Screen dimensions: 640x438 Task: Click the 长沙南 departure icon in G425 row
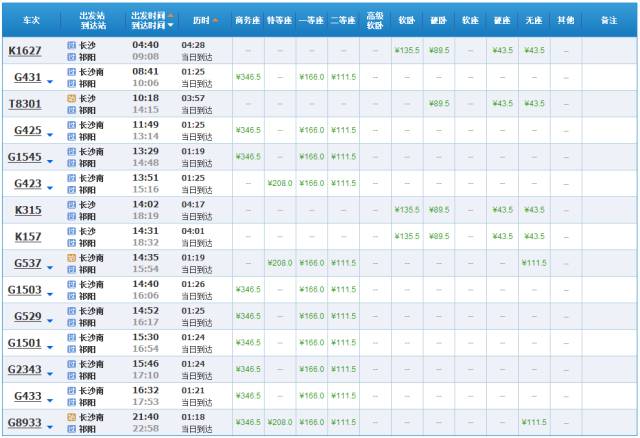tap(71, 125)
